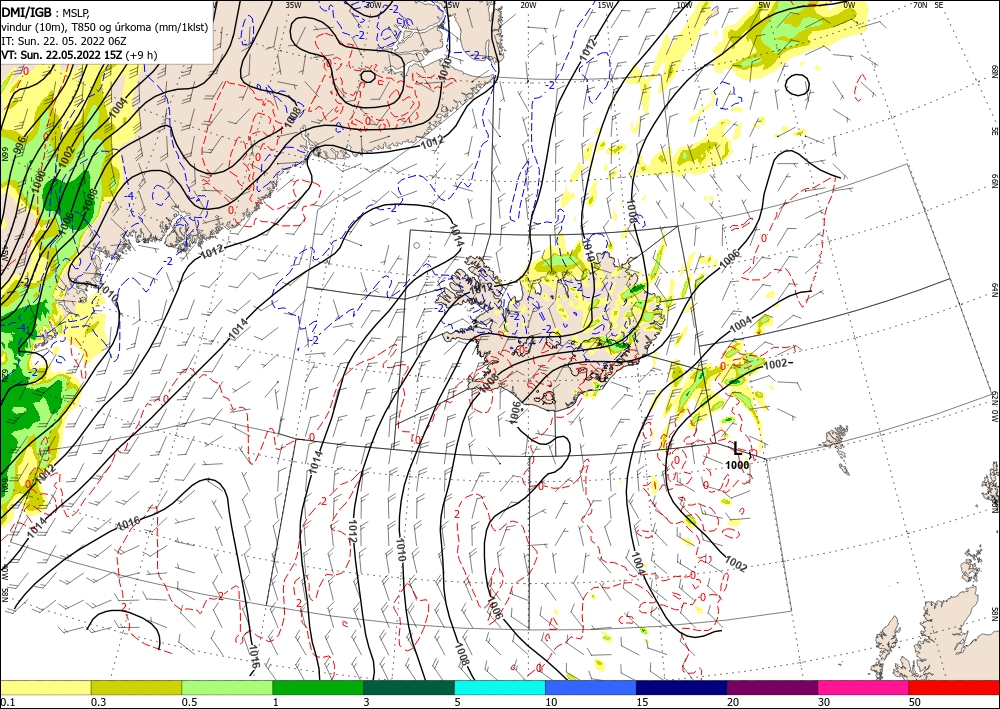Click the '66N' latitude label on right edge
1000x709 pixels.
click(994, 182)
